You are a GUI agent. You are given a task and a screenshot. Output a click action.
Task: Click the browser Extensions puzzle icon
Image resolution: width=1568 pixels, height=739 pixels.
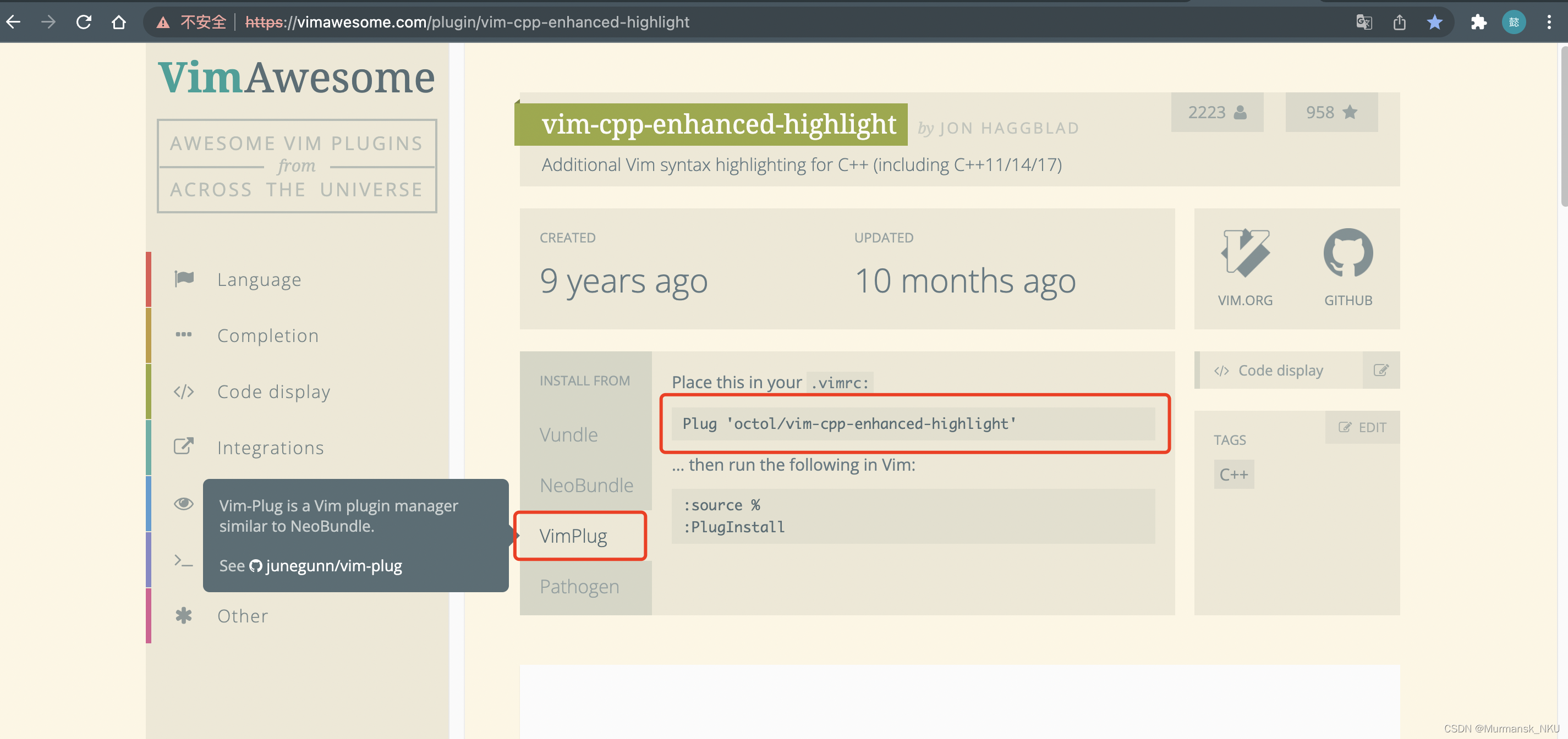tap(1478, 23)
